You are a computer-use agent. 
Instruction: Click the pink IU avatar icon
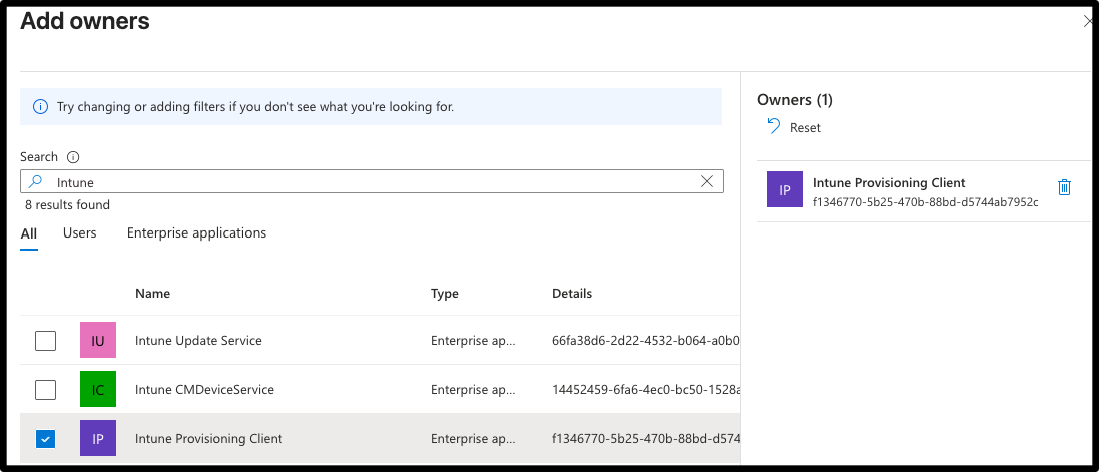pos(98,340)
